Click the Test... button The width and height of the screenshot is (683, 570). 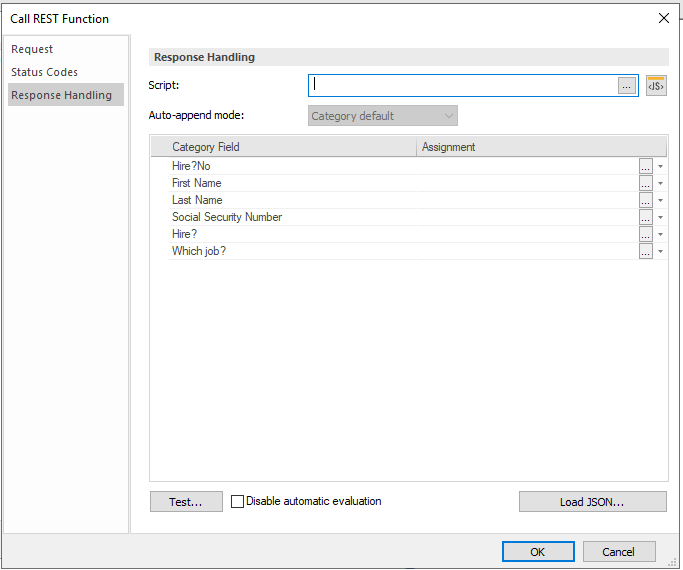pos(186,502)
